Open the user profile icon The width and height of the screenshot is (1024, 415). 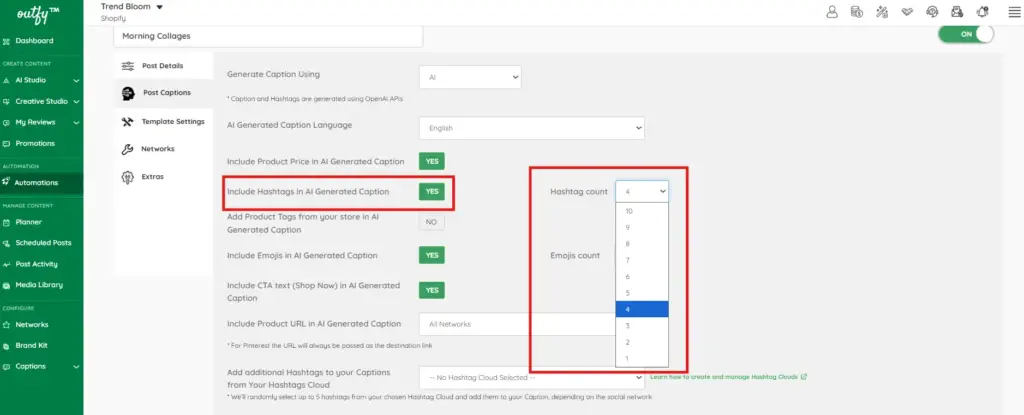[x=832, y=11]
